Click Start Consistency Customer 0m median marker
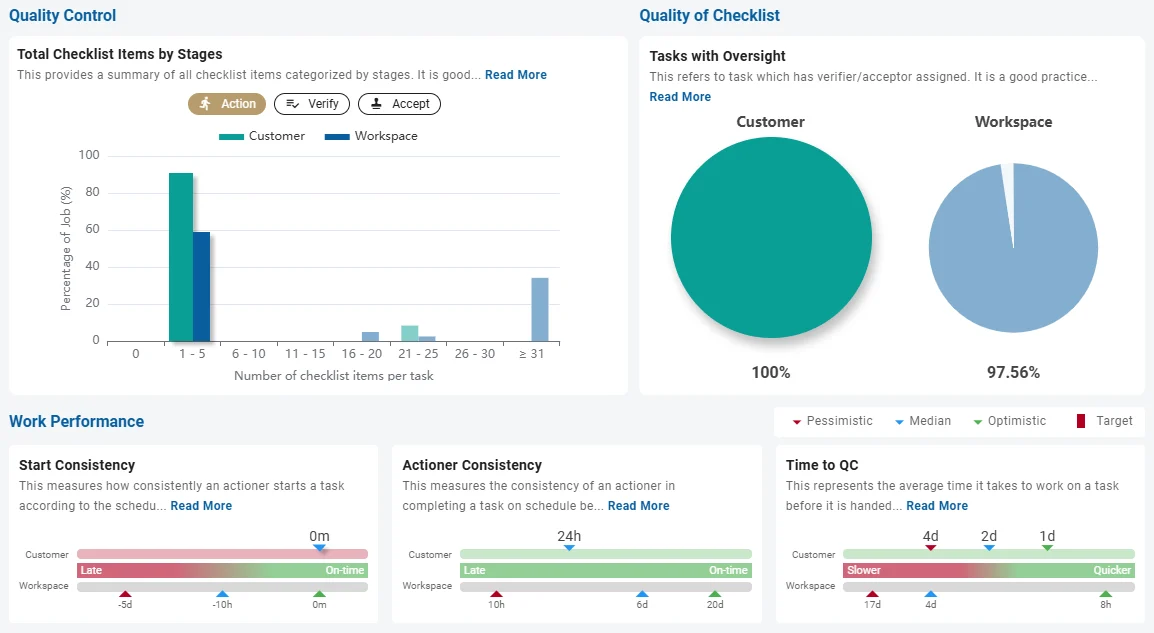The width and height of the screenshot is (1154, 633). click(x=319, y=548)
